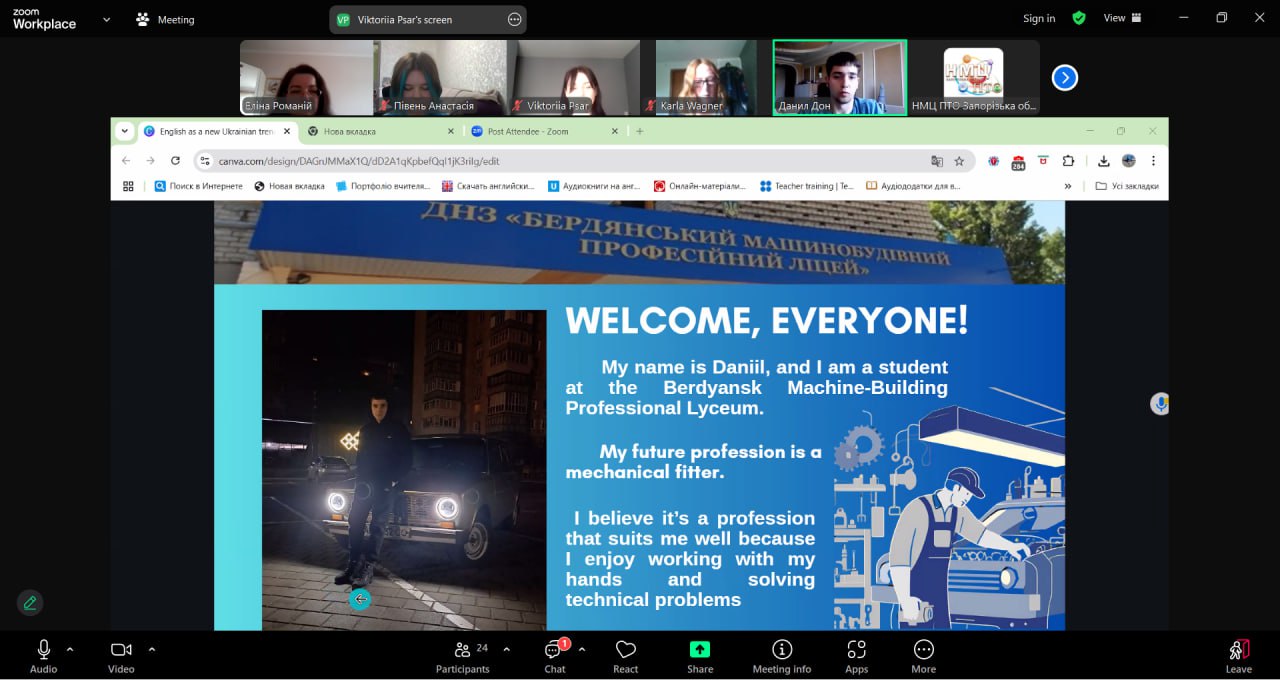Close the Post Attendee - Zoom tab
1280x680 pixels.
[x=614, y=131]
